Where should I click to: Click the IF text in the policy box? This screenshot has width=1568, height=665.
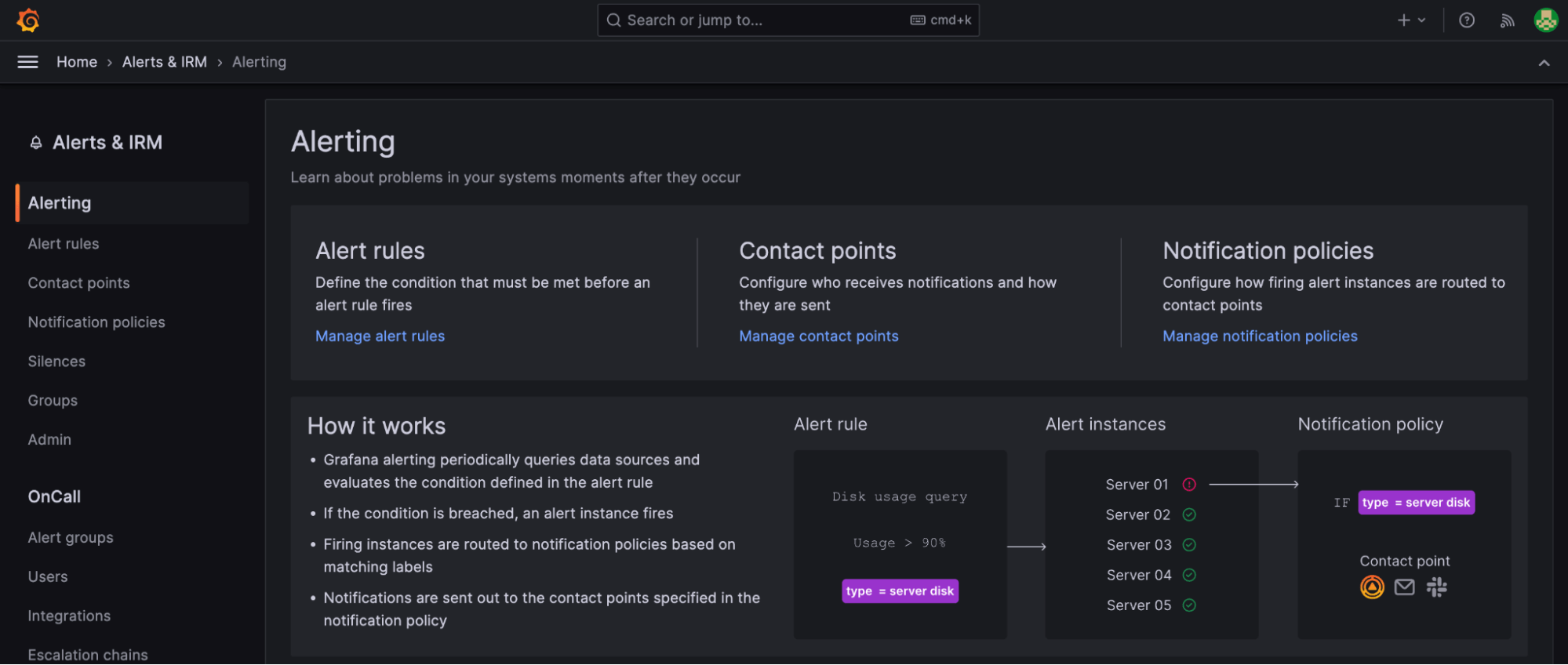tap(1342, 503)
